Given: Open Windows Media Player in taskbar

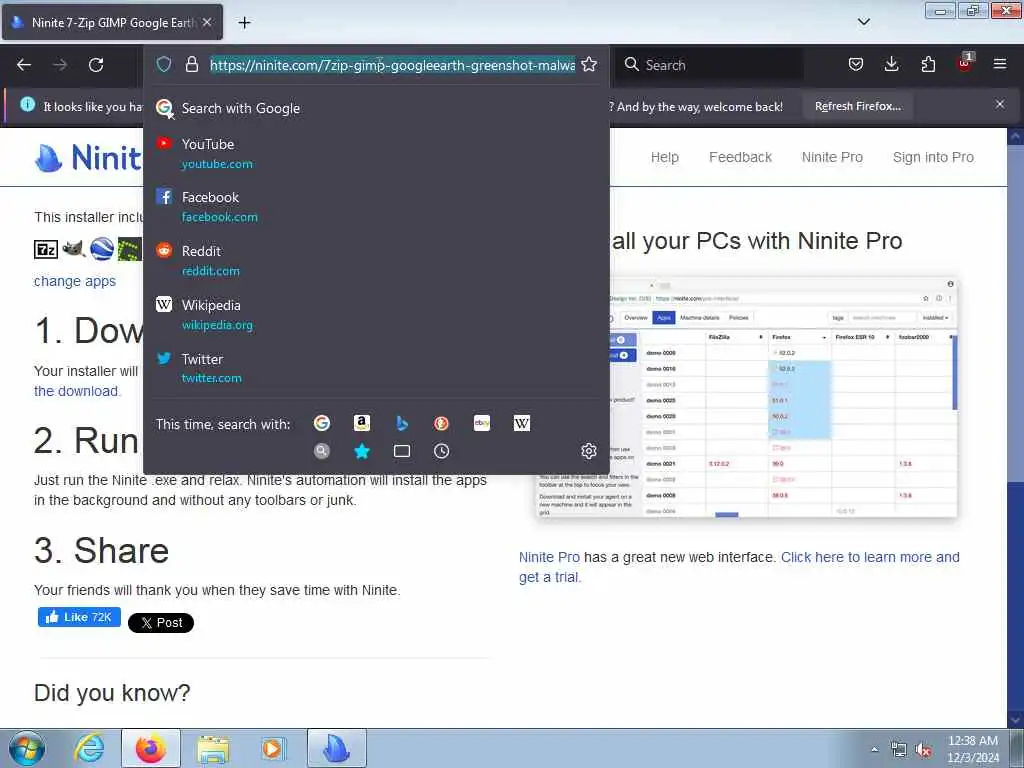Looking at the screenshot, I should click(272, 748).
